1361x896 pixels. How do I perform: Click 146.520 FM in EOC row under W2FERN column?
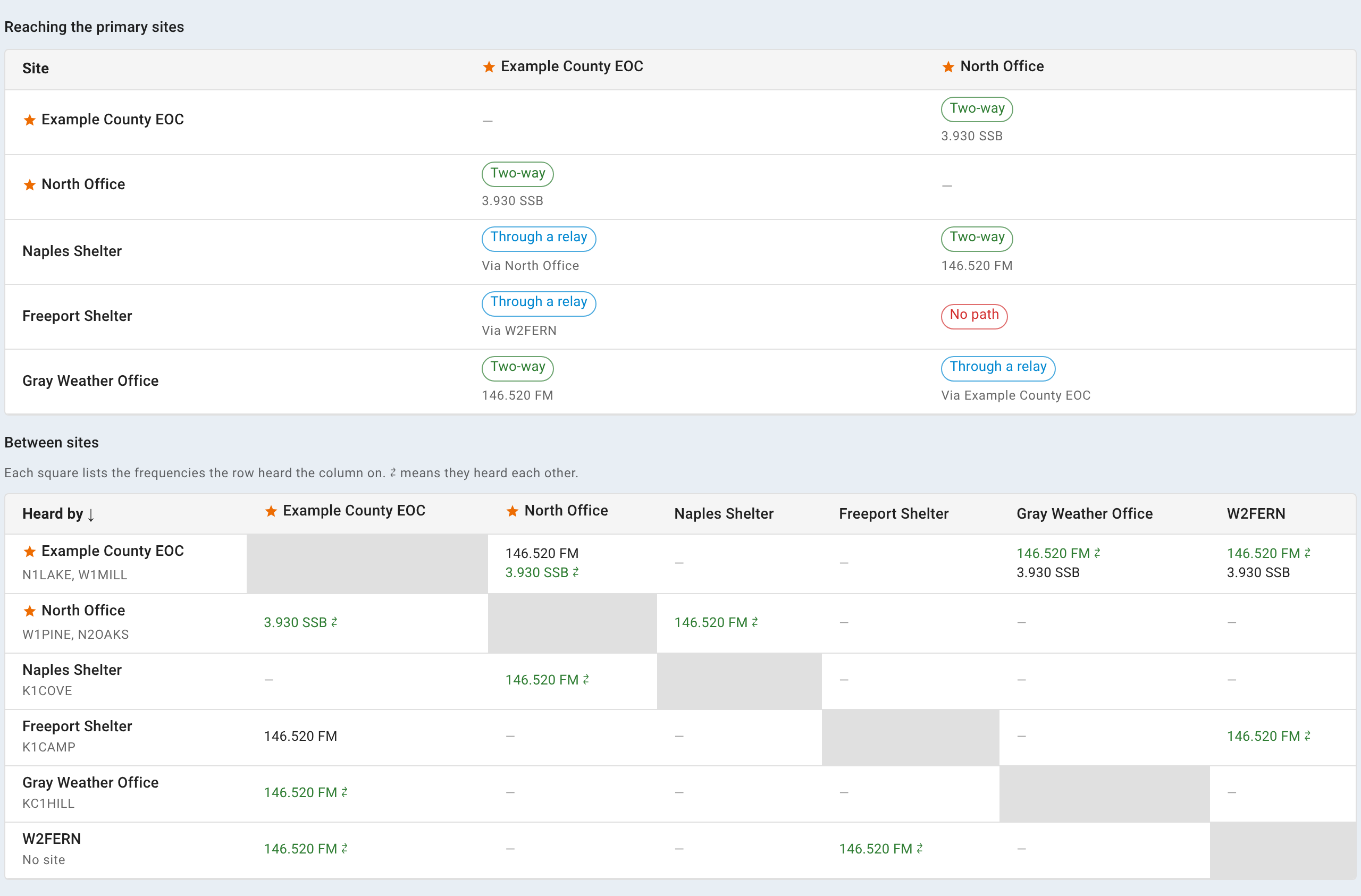tap(1268, 554)
